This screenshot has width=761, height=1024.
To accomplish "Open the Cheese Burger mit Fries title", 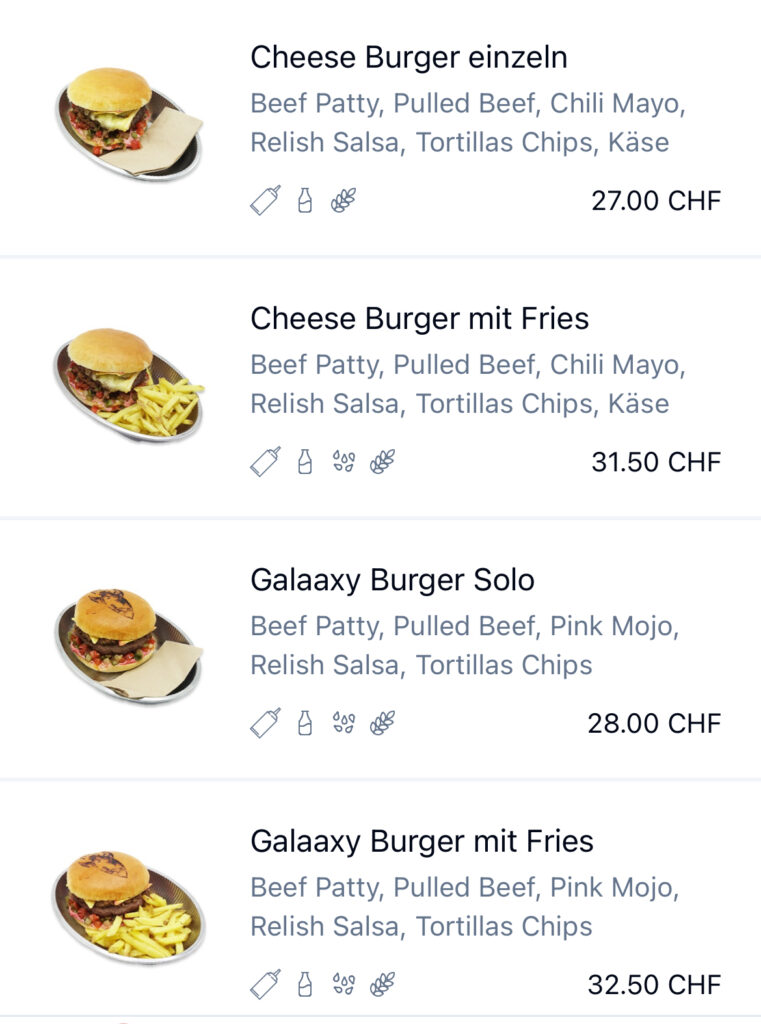I will [419, 319].
